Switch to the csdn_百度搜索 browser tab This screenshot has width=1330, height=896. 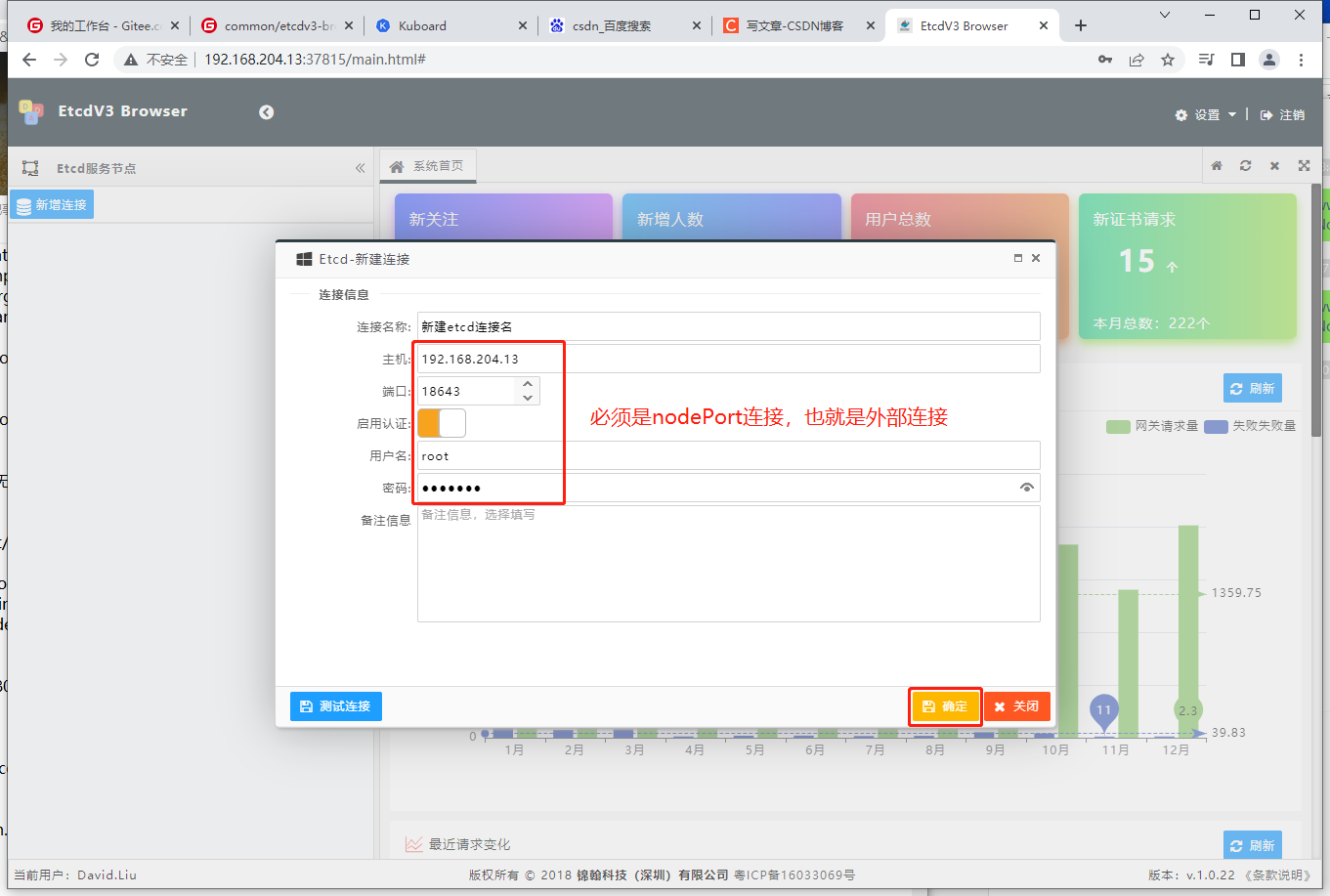coord(625,25)
